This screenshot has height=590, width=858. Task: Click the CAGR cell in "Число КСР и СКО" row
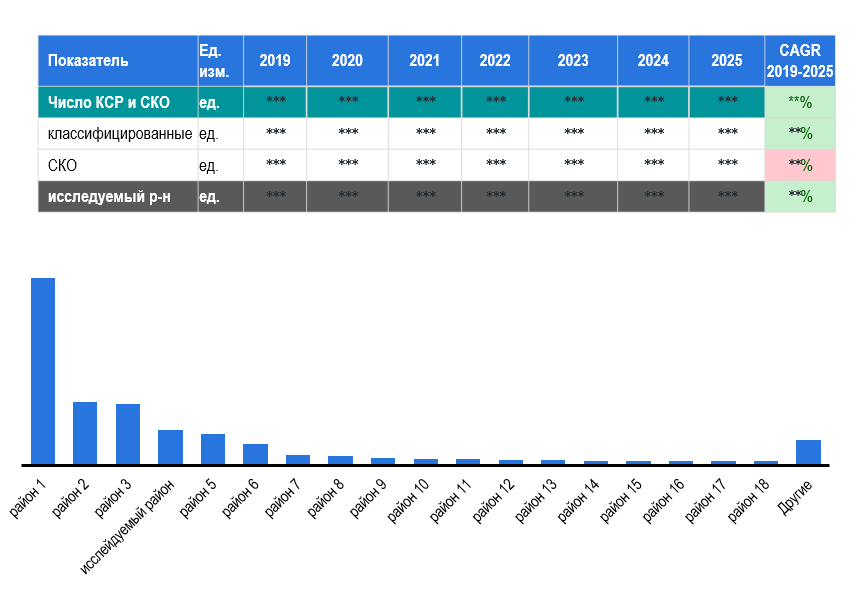800,102
